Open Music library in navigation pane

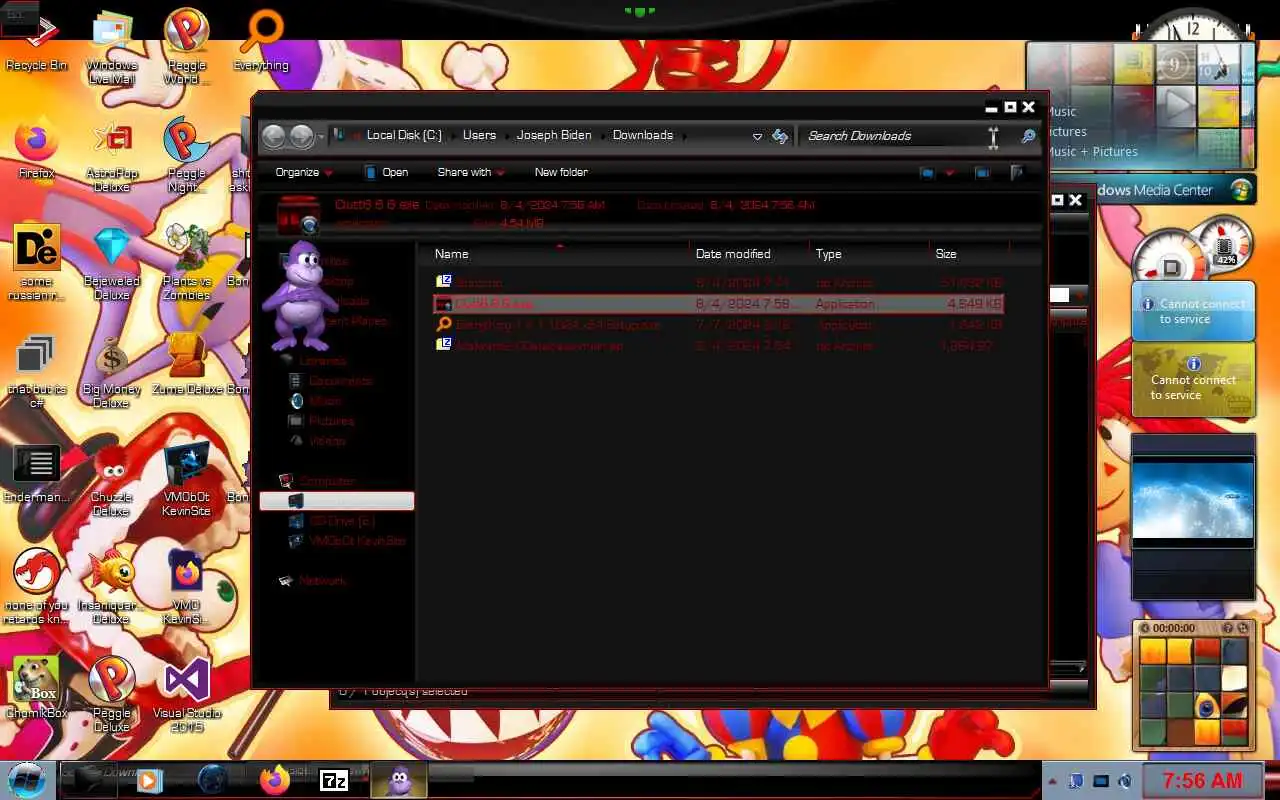tap(315, 401)
